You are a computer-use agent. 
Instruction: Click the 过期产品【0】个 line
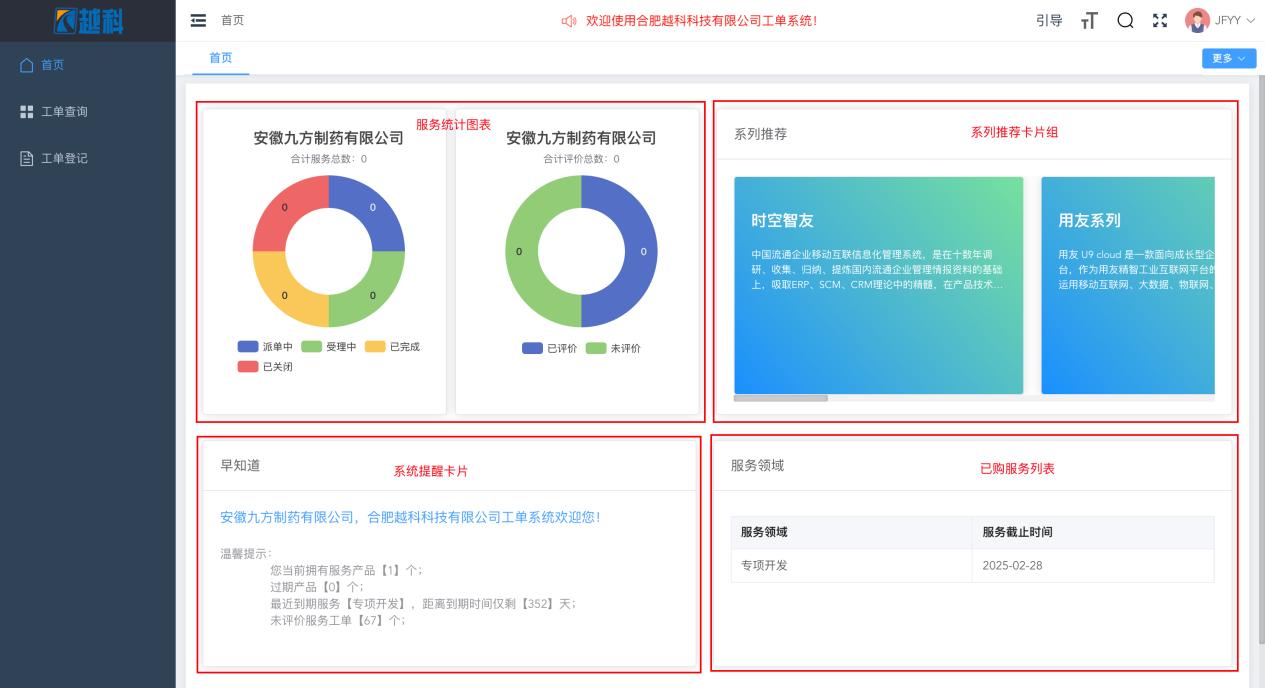pos(316,587)
